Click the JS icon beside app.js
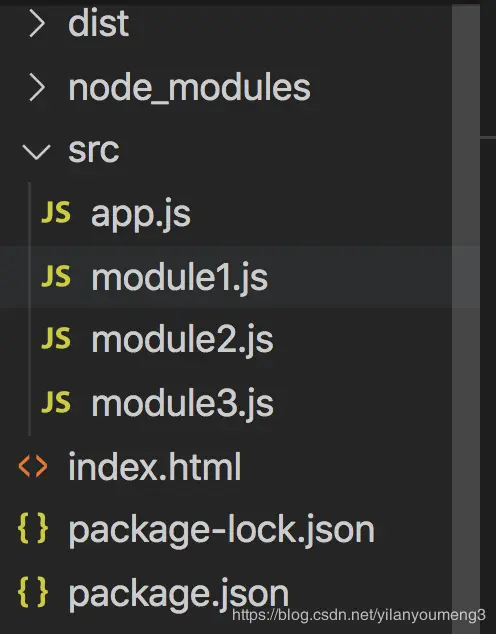This screenshot has width=496, height=634. 56,212
